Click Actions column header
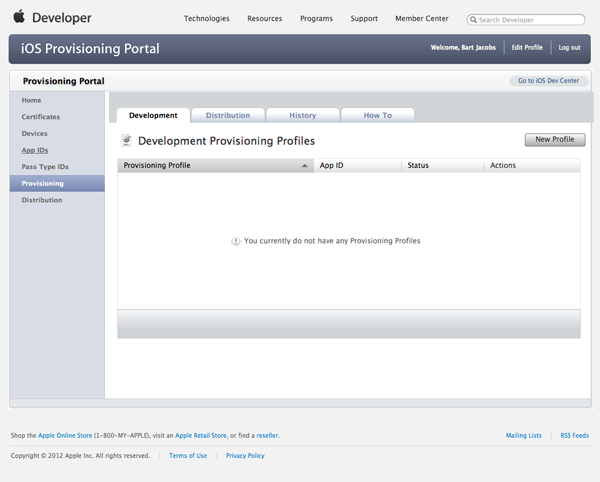Viewport: 600px width, 482px height. coord(533,166)
